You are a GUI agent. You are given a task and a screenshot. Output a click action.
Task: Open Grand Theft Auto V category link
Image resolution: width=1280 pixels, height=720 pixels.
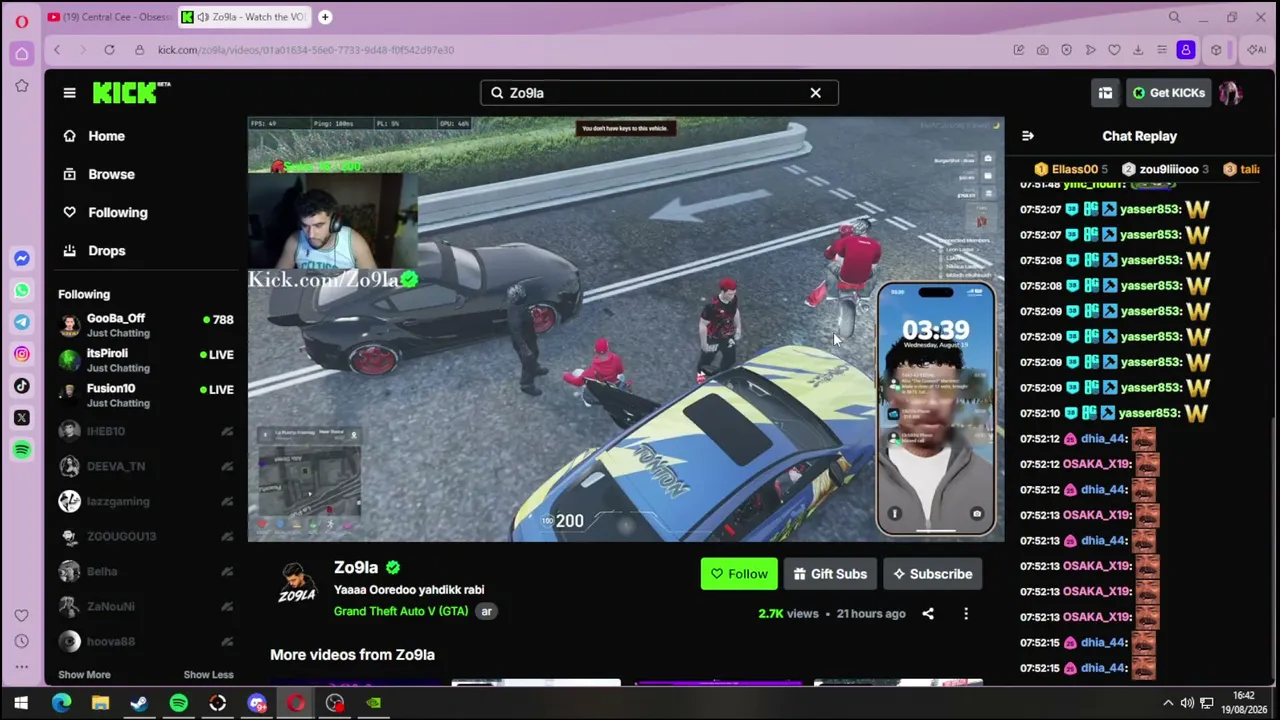tap(401, 611)
